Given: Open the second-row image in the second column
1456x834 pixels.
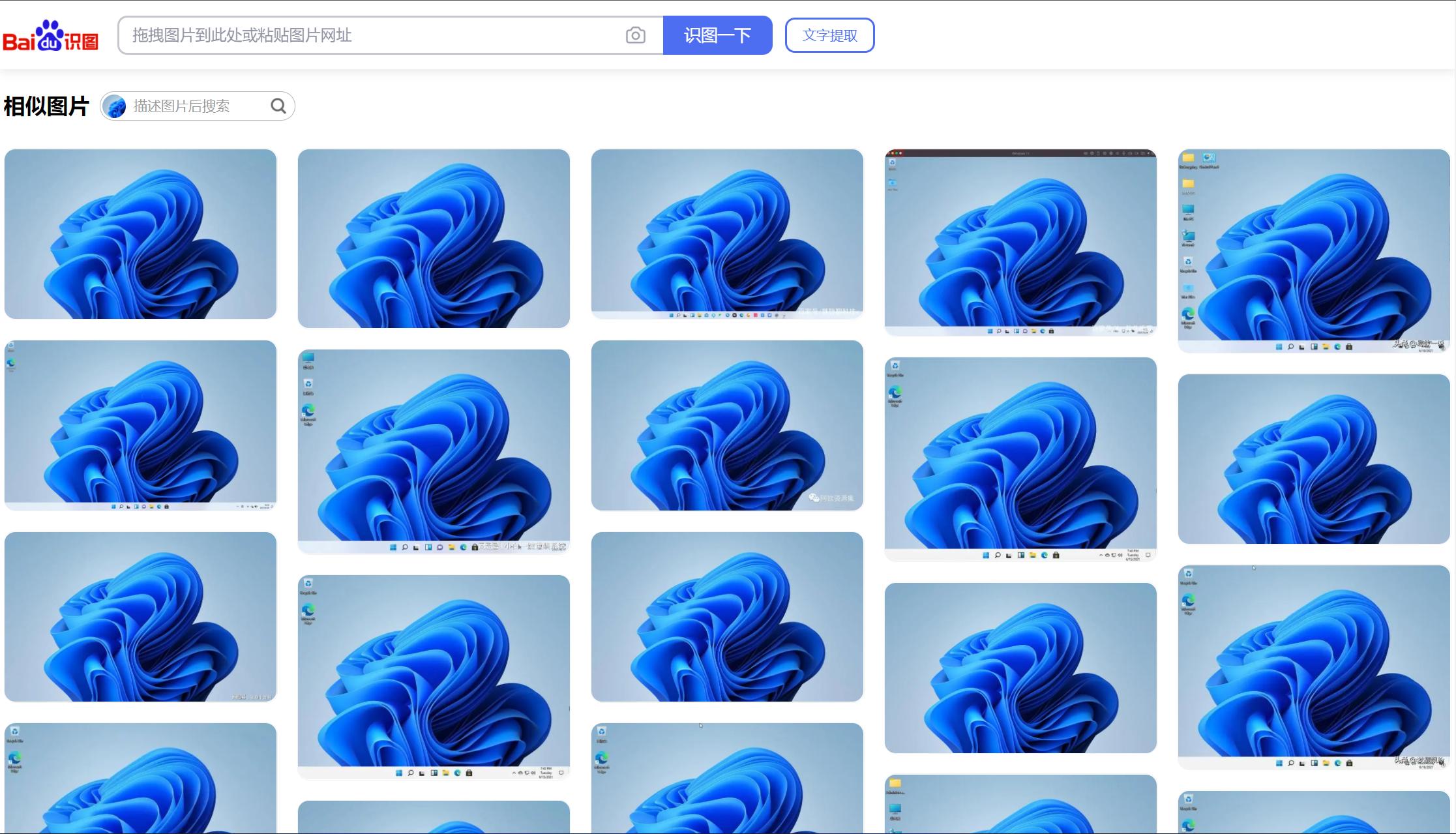Looking at the screenshot, I should [x=434, y=451].
